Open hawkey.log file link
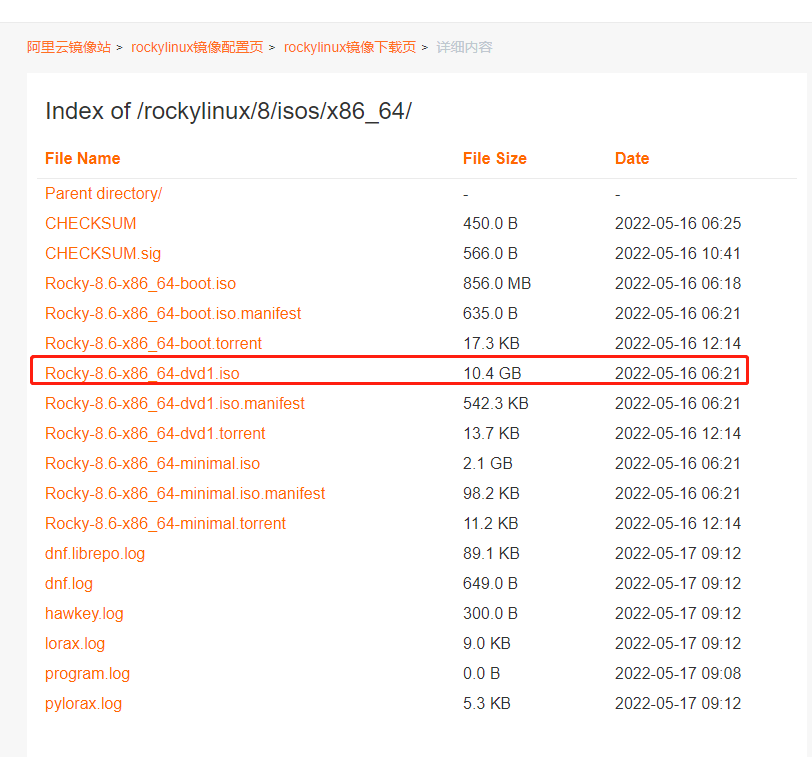This screenshot has height=757, width=812. [84, 614]
